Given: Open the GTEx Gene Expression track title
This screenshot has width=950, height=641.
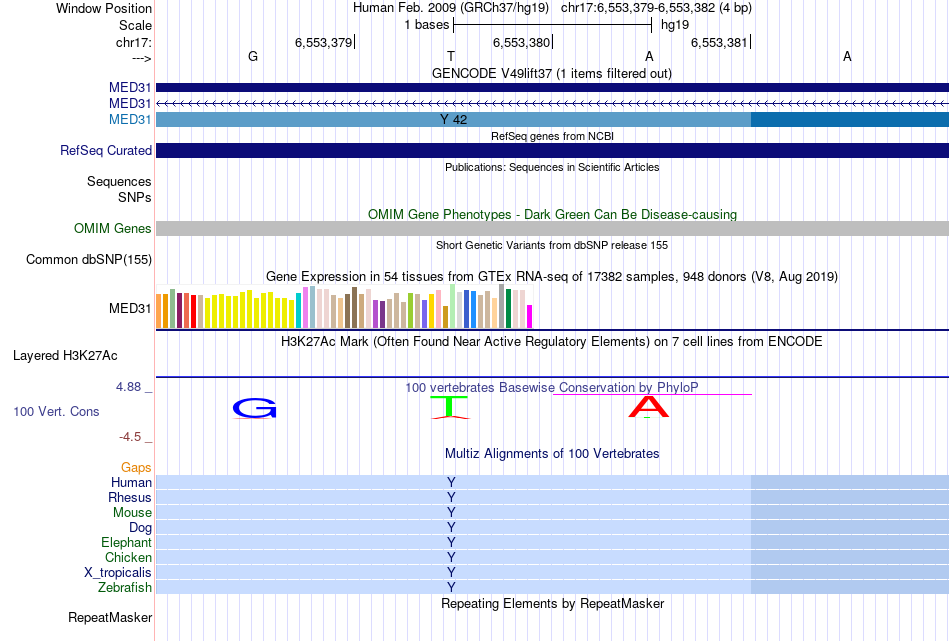Looking at the screenshot, I should coord(552,276).
